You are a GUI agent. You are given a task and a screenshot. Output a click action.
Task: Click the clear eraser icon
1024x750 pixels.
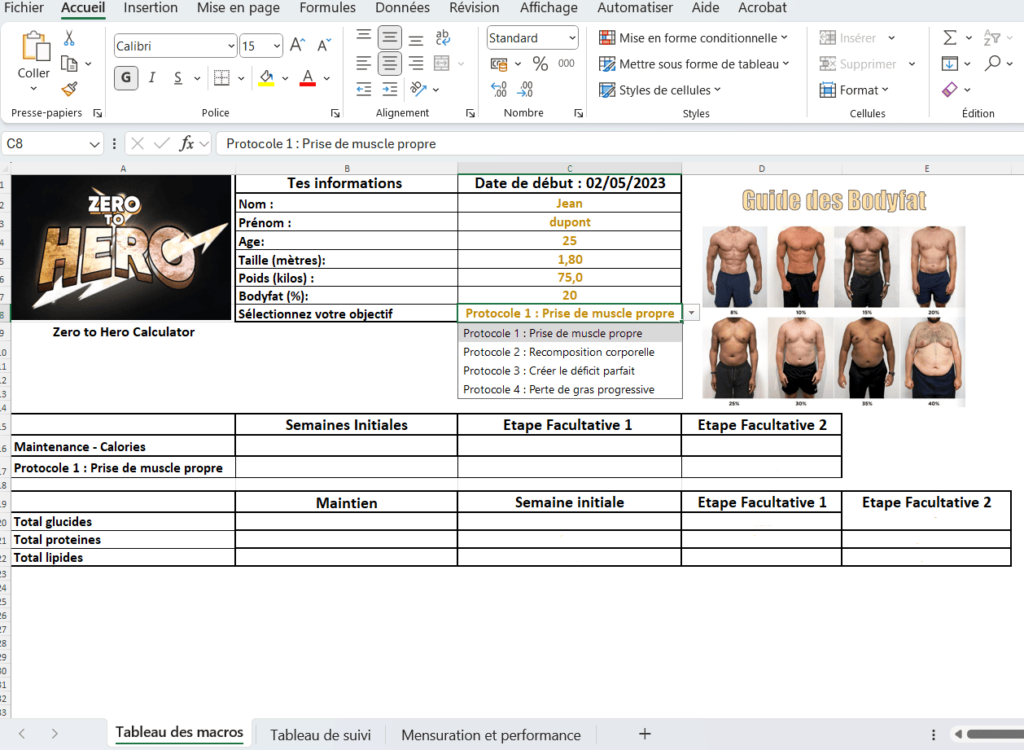950,90
